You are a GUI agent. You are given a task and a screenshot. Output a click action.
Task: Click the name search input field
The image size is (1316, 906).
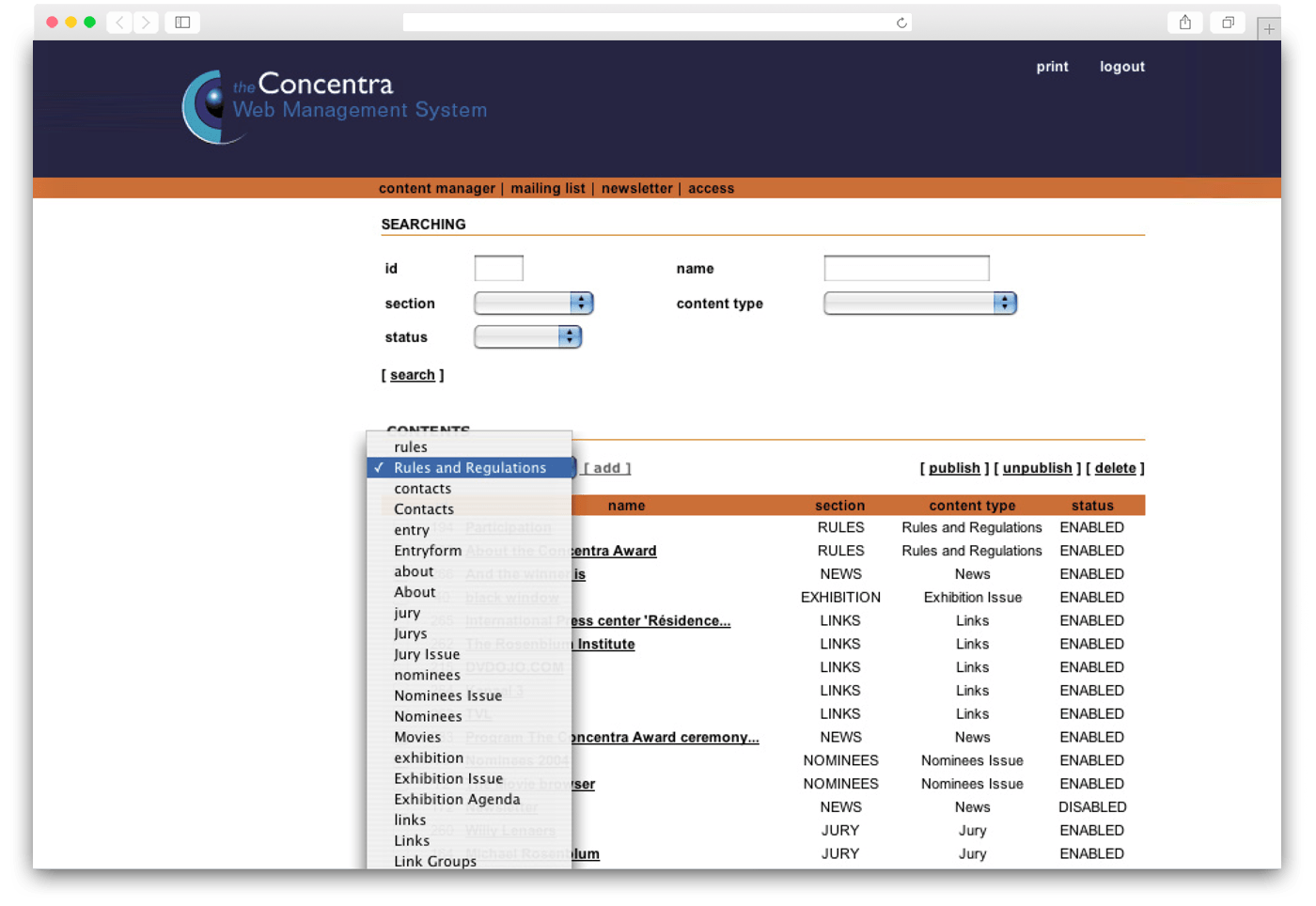pyautogui.click(x=906, y=268)
